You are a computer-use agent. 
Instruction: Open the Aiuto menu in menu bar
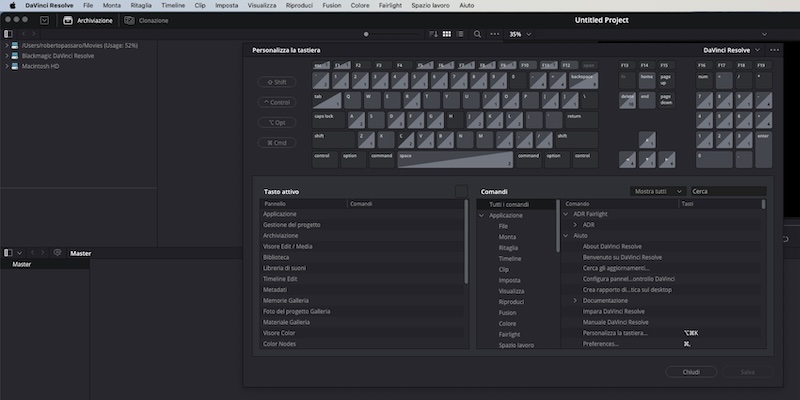[x=466, y=6]
